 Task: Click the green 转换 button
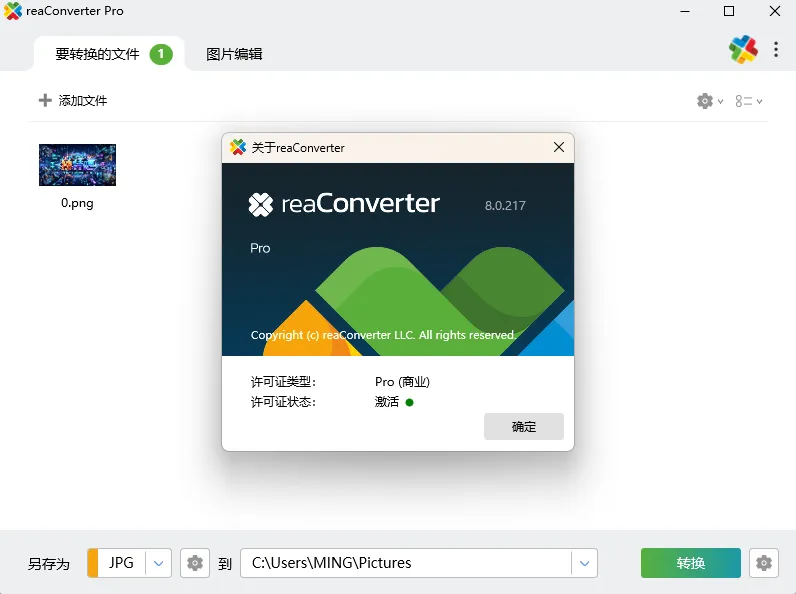point(690,563)
